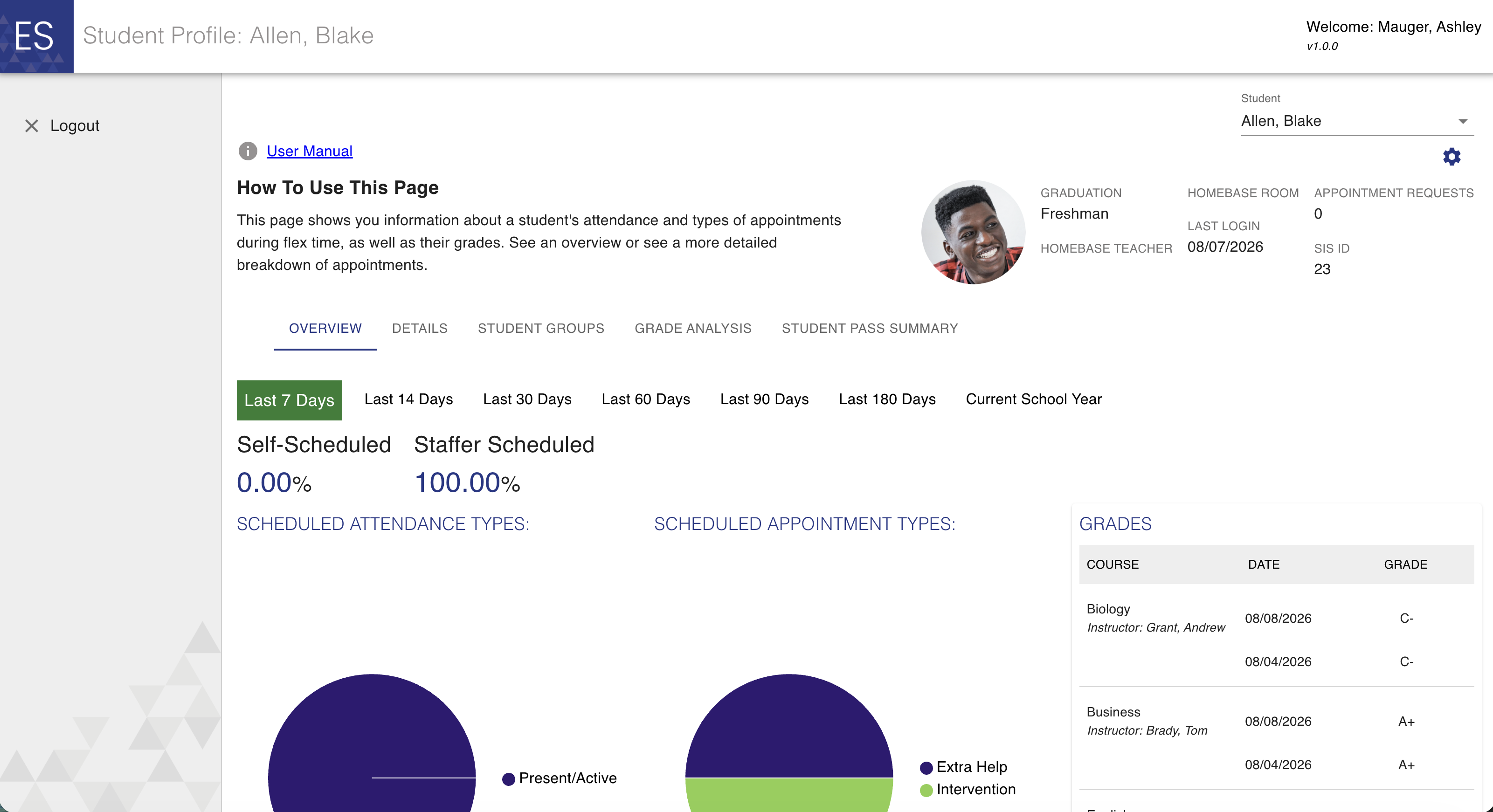The width and height of the screenshot is (1493, 812).
Task: Select the Last 7 Days range
Action: pyautogui.click(x=289, y=400)
